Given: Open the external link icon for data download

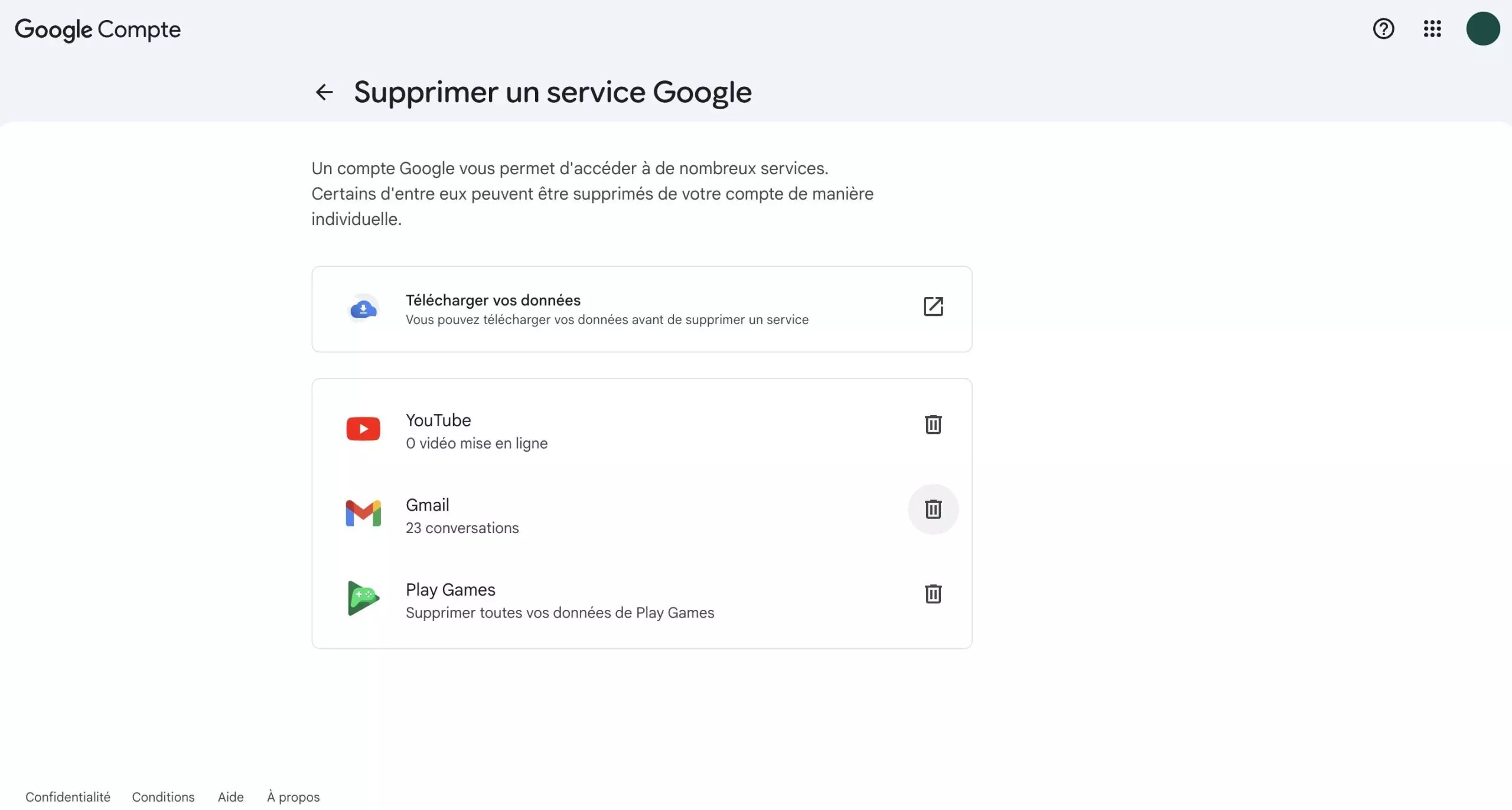Looking at the screenshot, I should coord(933,306).
